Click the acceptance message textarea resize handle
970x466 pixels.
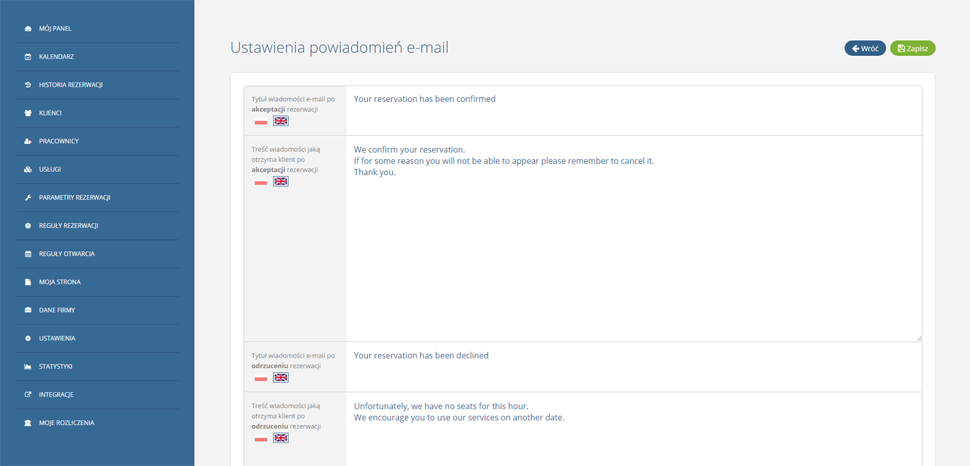(x=919, y=338)
